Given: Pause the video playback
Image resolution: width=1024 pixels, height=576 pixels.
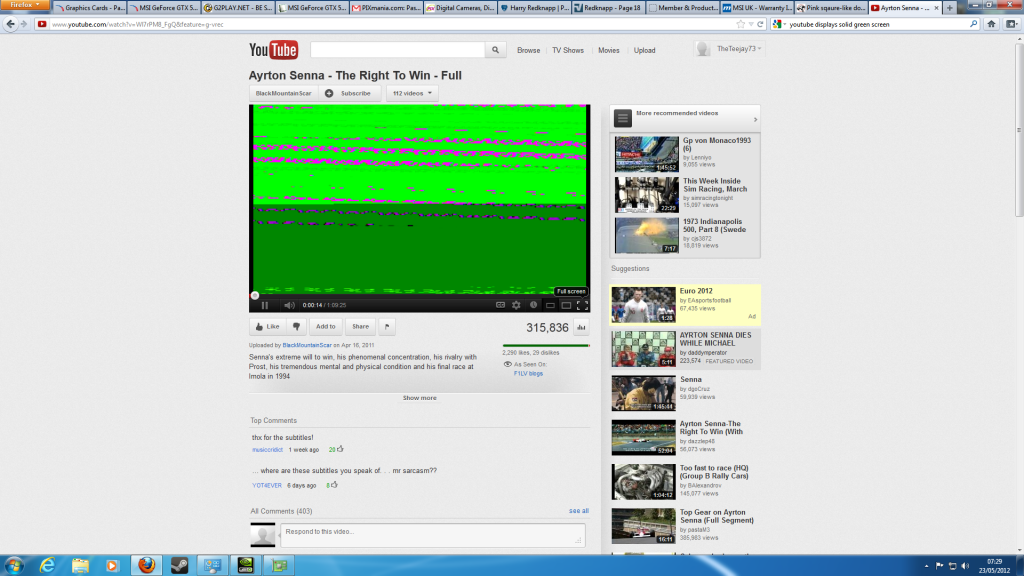Looking at the screenshot, I should pyautogui.click(x=265, y=306).
